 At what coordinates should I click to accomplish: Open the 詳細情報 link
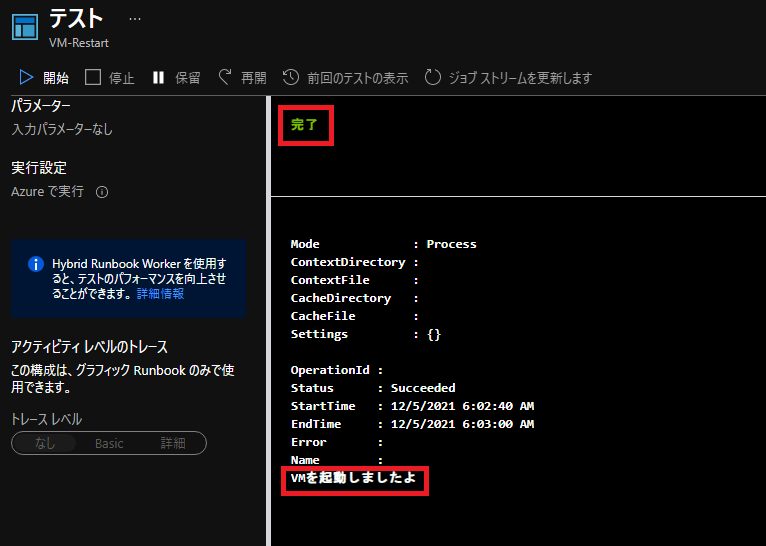[x=160, y=294]
